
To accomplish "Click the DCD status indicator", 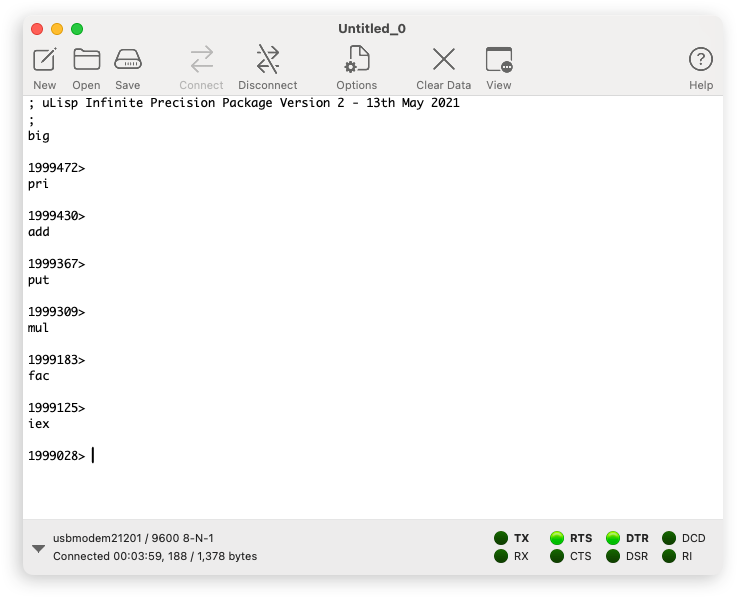I will 669,538.
